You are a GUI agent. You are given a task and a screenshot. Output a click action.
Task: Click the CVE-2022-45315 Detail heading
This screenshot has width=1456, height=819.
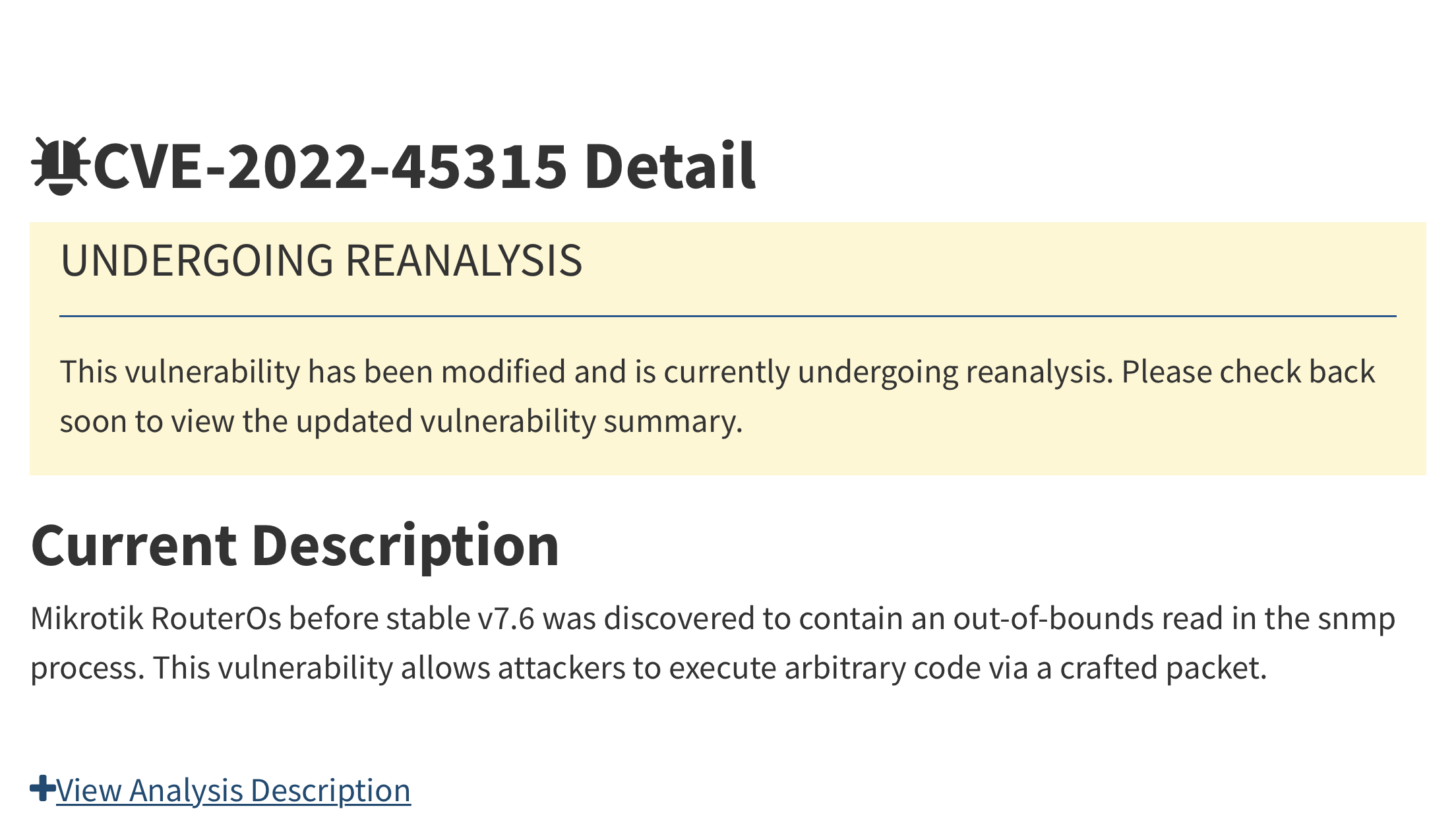425,166
